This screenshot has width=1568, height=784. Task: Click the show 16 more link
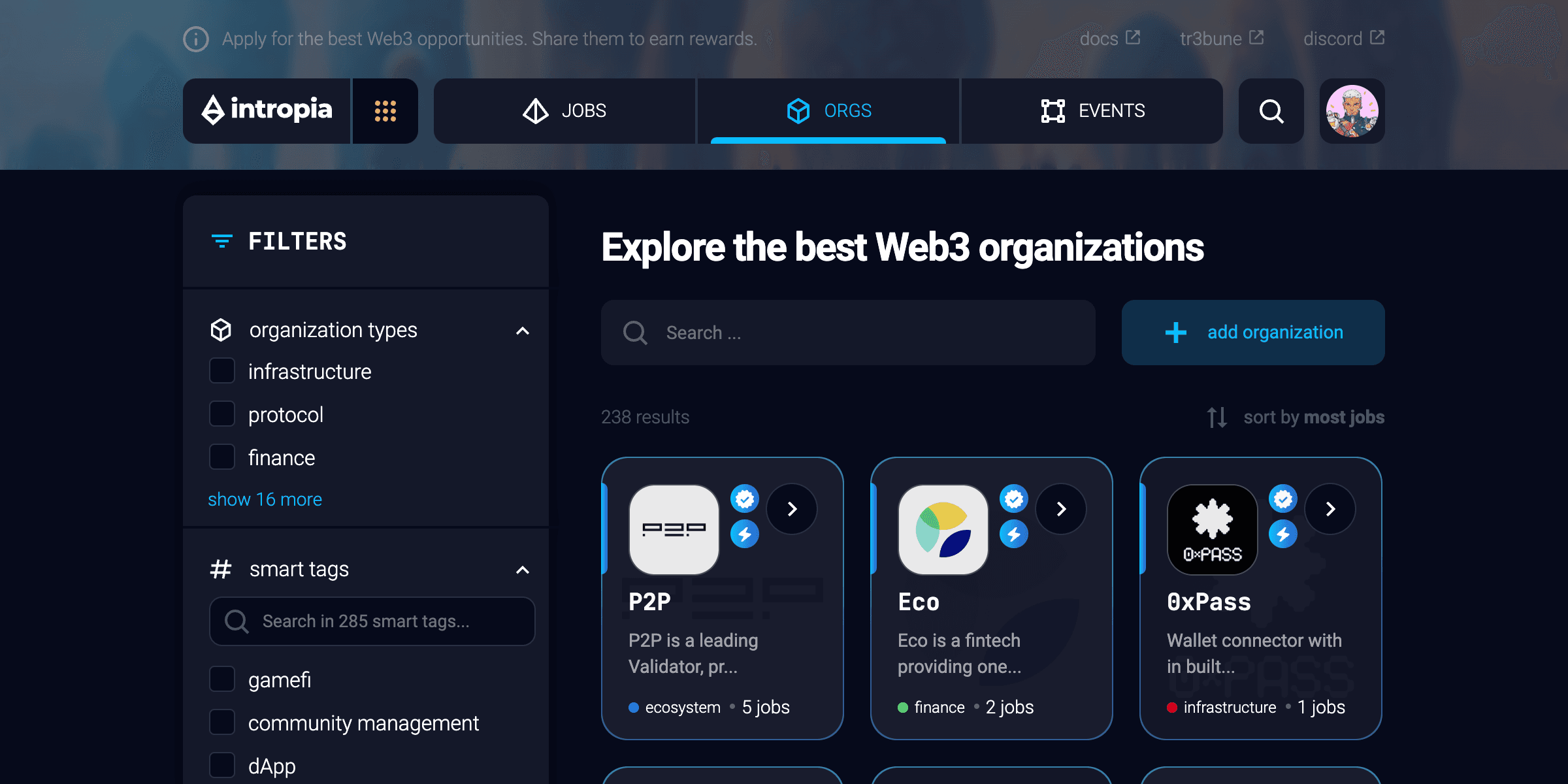tap(265, 499)
